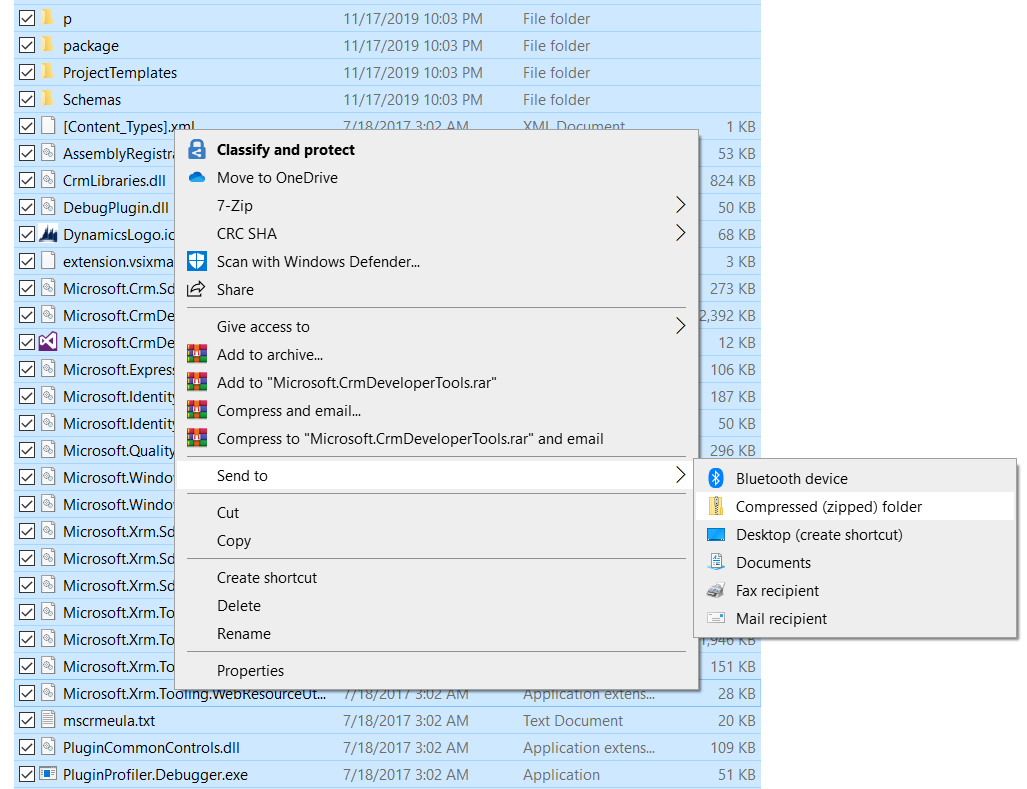This screenshot has width=1027, height=789.
Task: Choose Move to OneDrive
Action: [277, 177]
